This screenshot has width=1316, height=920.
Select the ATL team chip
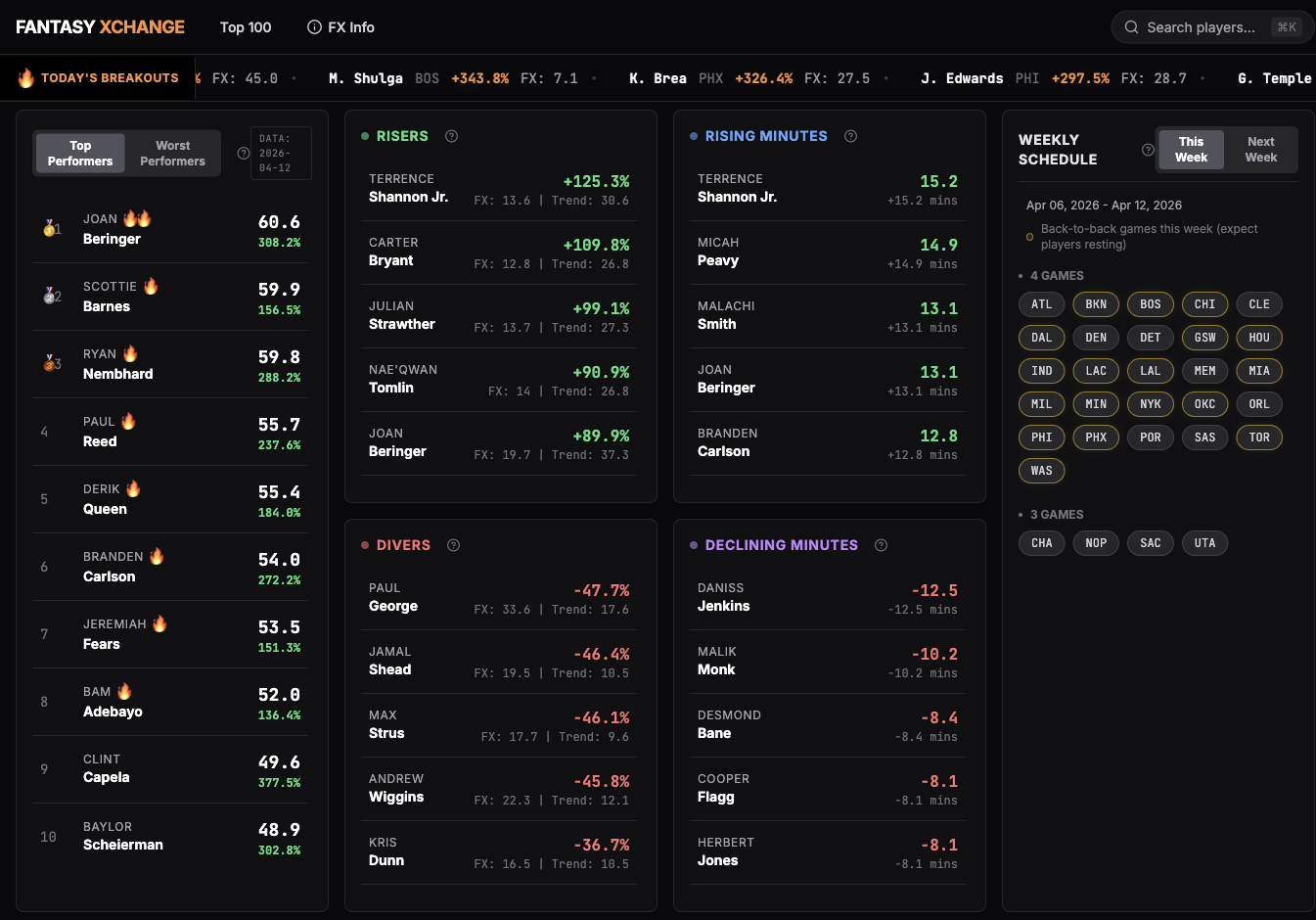tap(1042, 304)
